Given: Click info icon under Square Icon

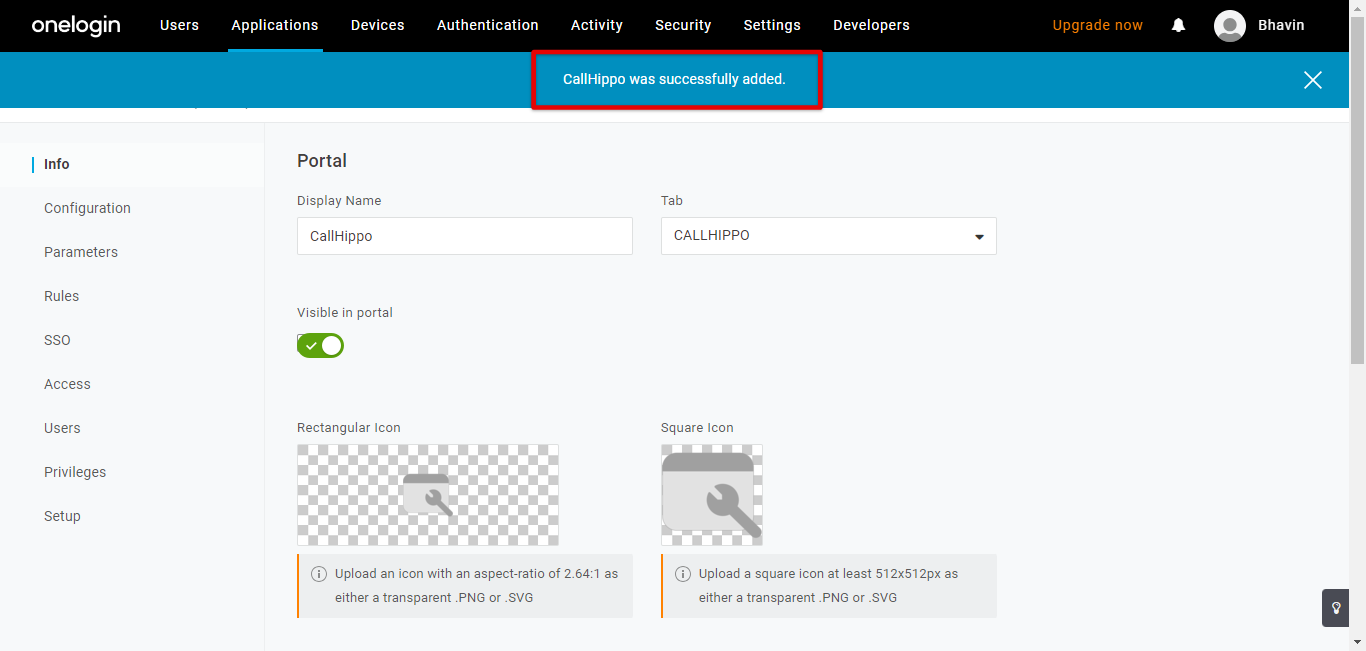Looking at the screenshot, I should pyautogui.click(x=683, y=574).
